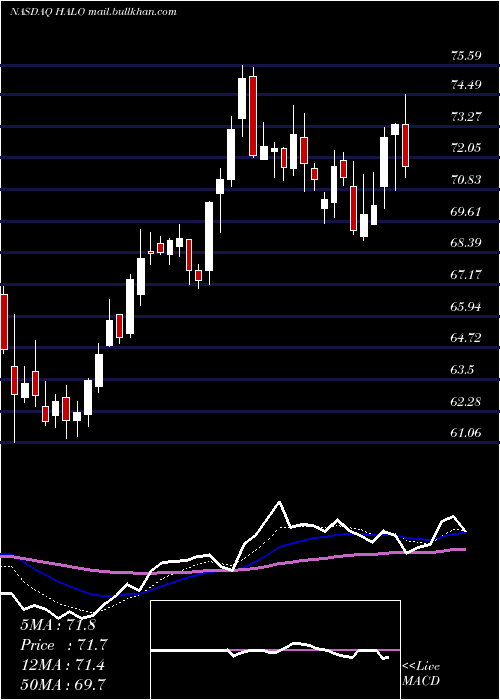Select the 64.72 price axis label
Screen dimensions: 500x700
coord(466,338)
